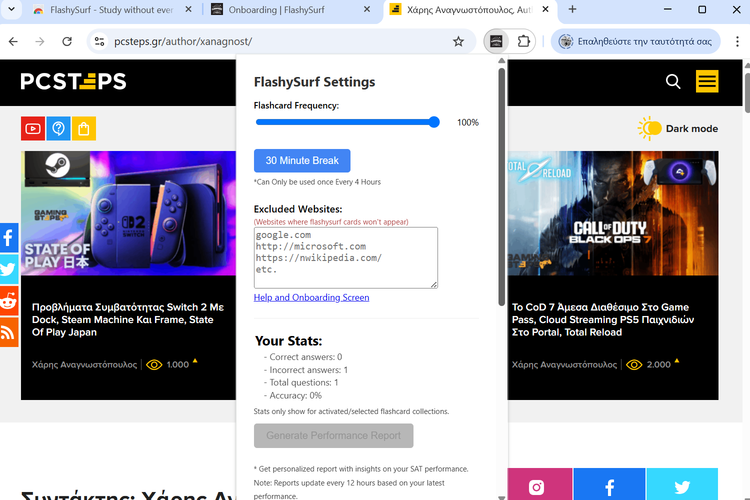Image resolution: width=750 pixels, height=500 pixels.
Task: Open the yellow shopping bag icon
Action: (x=84, y=129)
